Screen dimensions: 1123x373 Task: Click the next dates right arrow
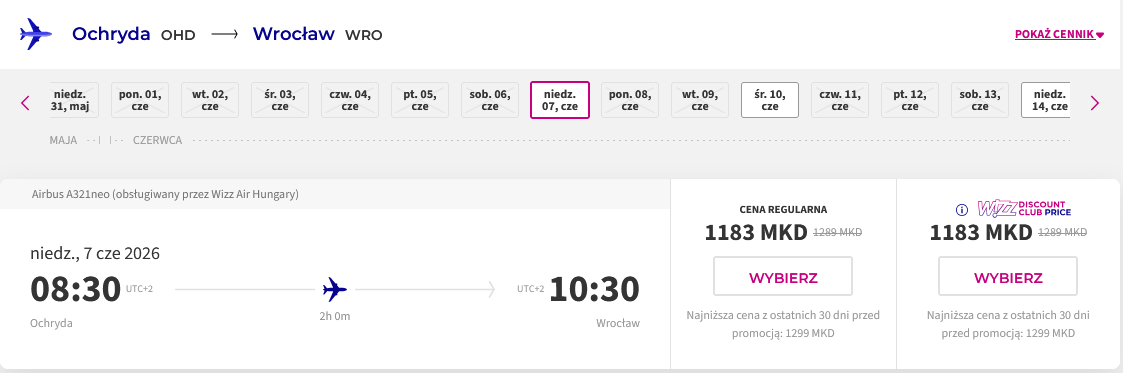1094,103
